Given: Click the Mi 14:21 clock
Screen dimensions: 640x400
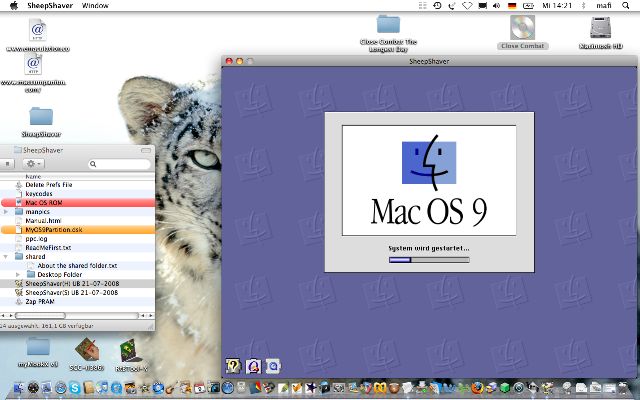Looking at the screenshot, I should (x=557, y=5).
